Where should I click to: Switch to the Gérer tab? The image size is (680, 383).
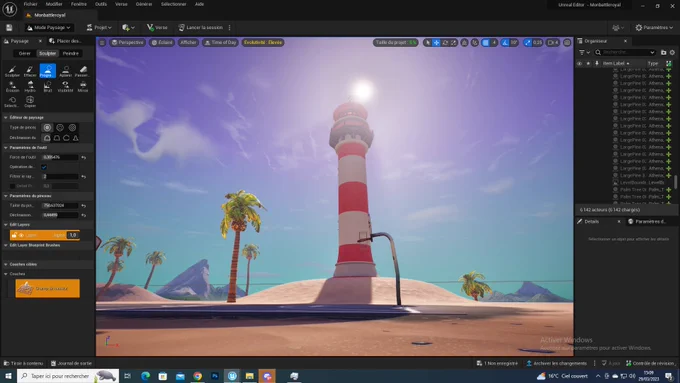pos(25,53)
